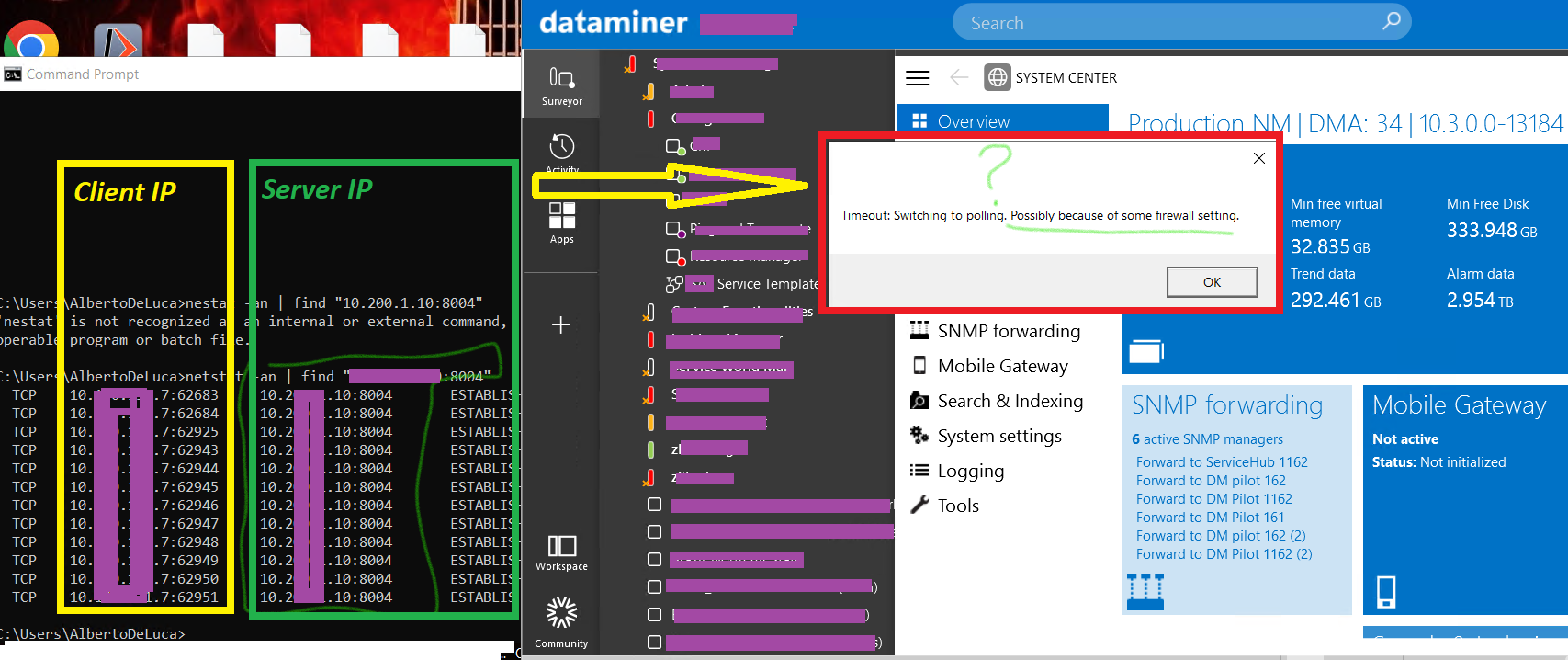Screen dimensions: 1568x660
Task: Open Forward to DM Pilot 1162 link
Action: click(x=1213, y=499)
